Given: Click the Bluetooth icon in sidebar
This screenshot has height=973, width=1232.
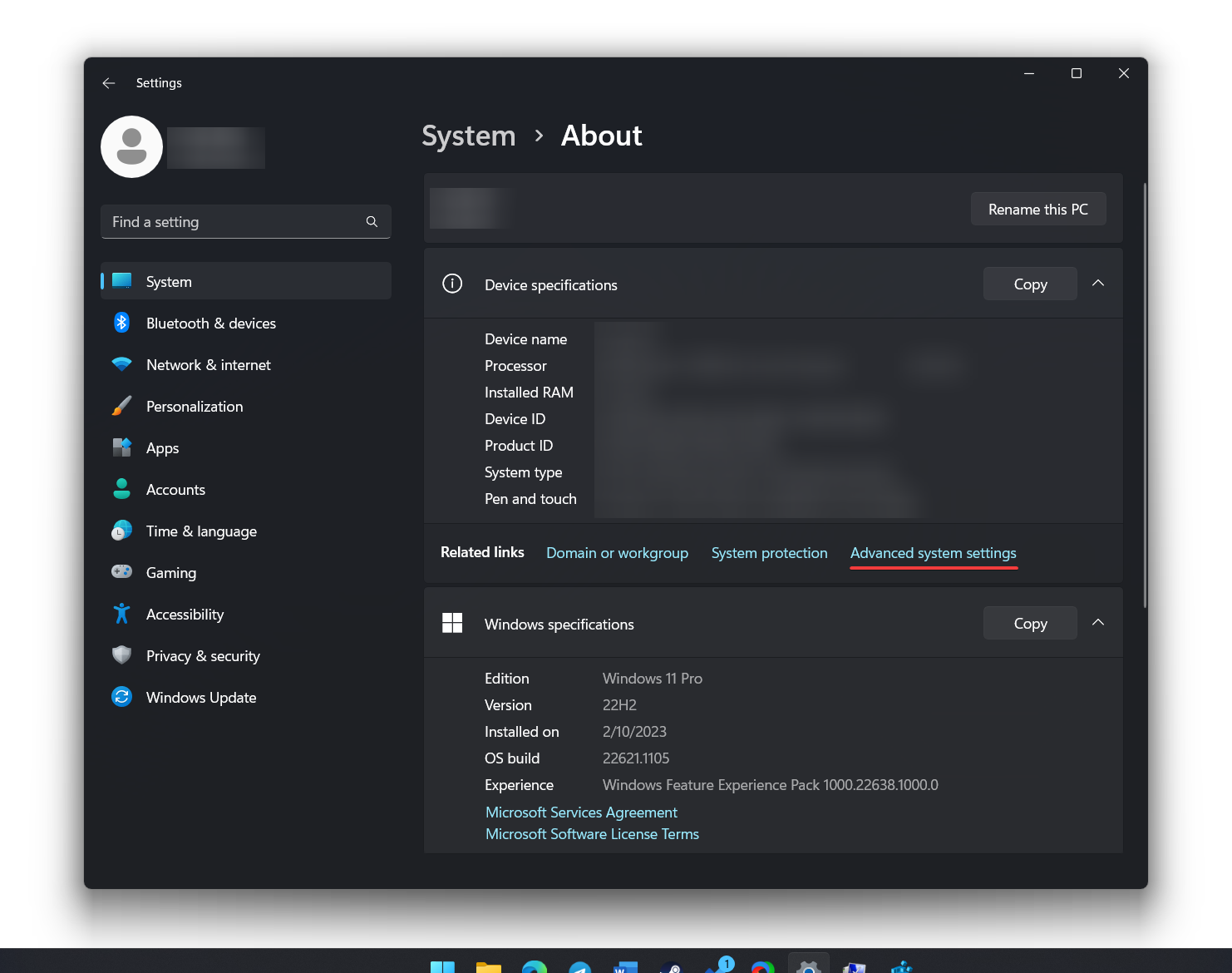Looking at the screenshot, I should pyautogui.click(x=121, y=323).
